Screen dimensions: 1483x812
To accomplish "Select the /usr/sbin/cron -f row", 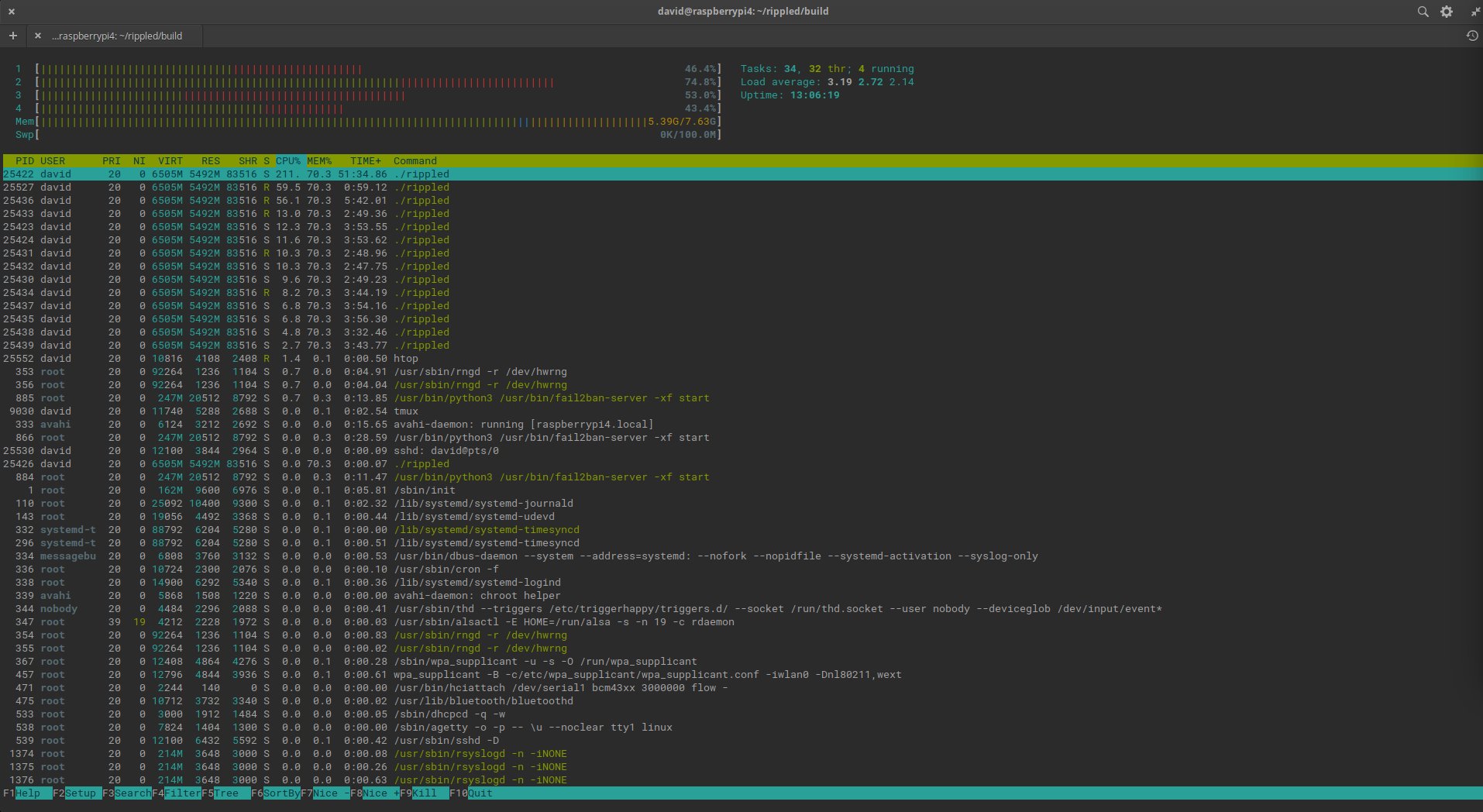I will click(x=741, y=569).
